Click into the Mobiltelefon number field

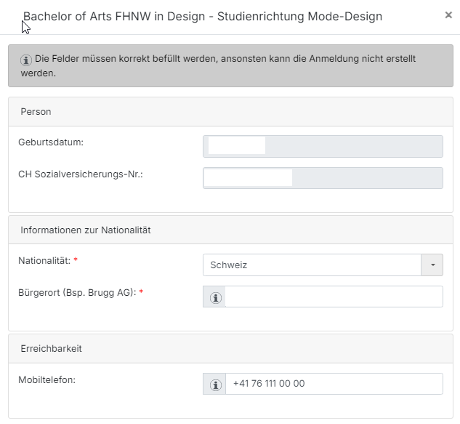click(x=334, y=384)
